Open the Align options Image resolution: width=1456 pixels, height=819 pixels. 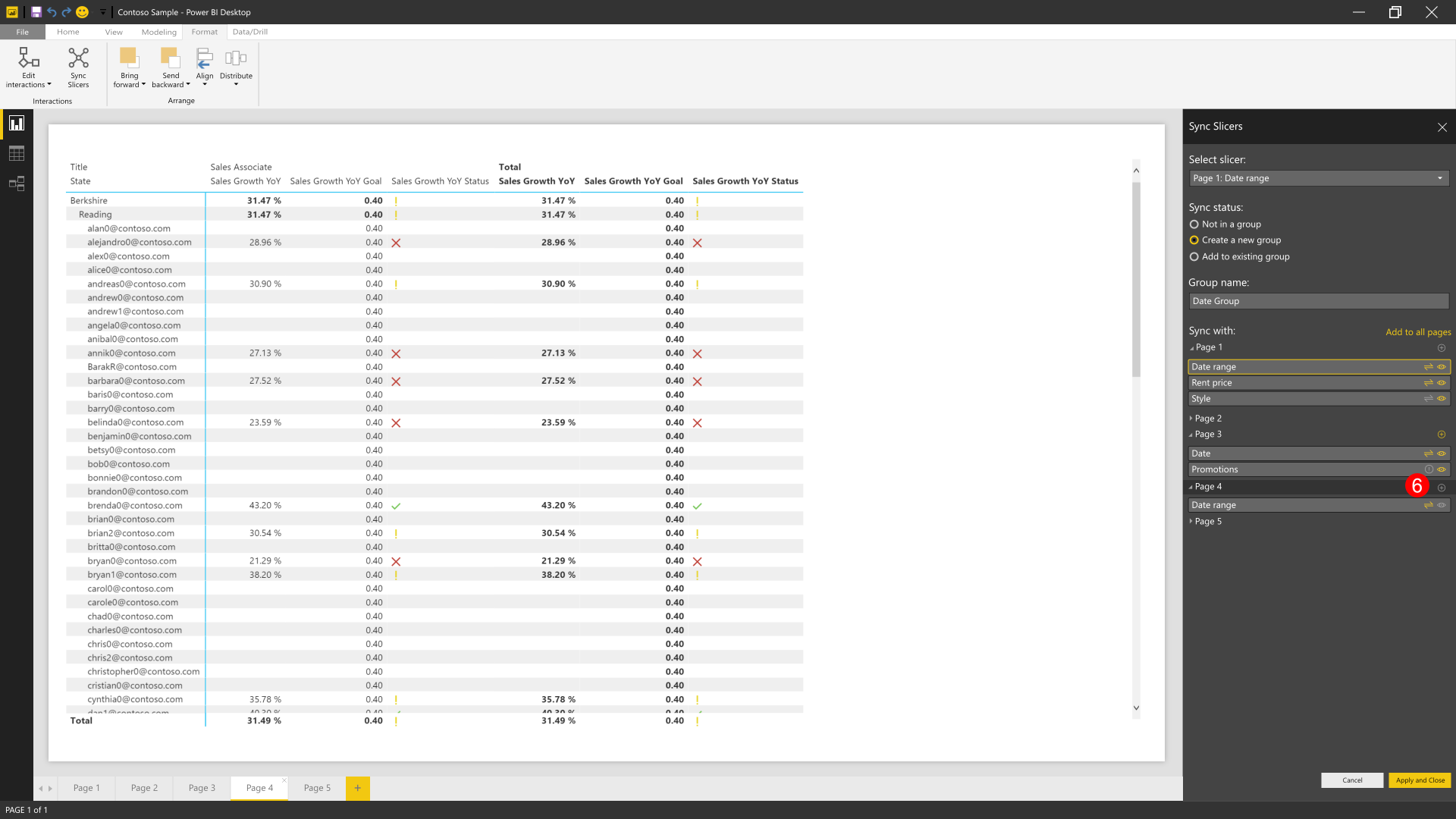pyautogui.click(x=205, y=67)
